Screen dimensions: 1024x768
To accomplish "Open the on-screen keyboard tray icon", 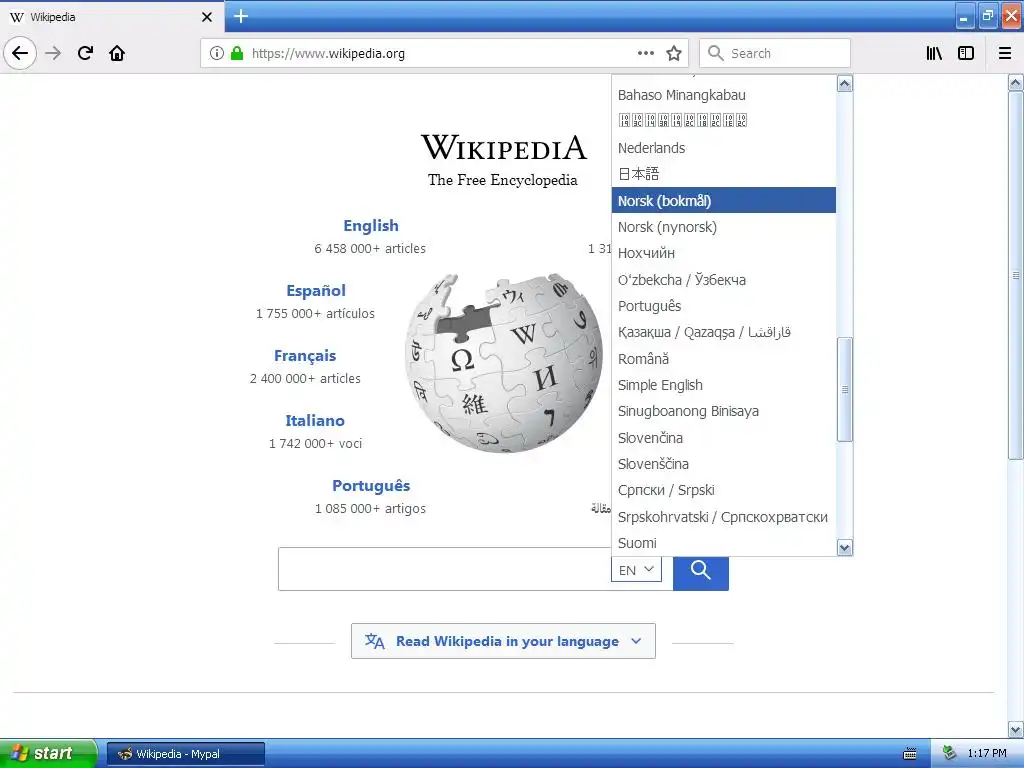I will click(x=910, y=754).
